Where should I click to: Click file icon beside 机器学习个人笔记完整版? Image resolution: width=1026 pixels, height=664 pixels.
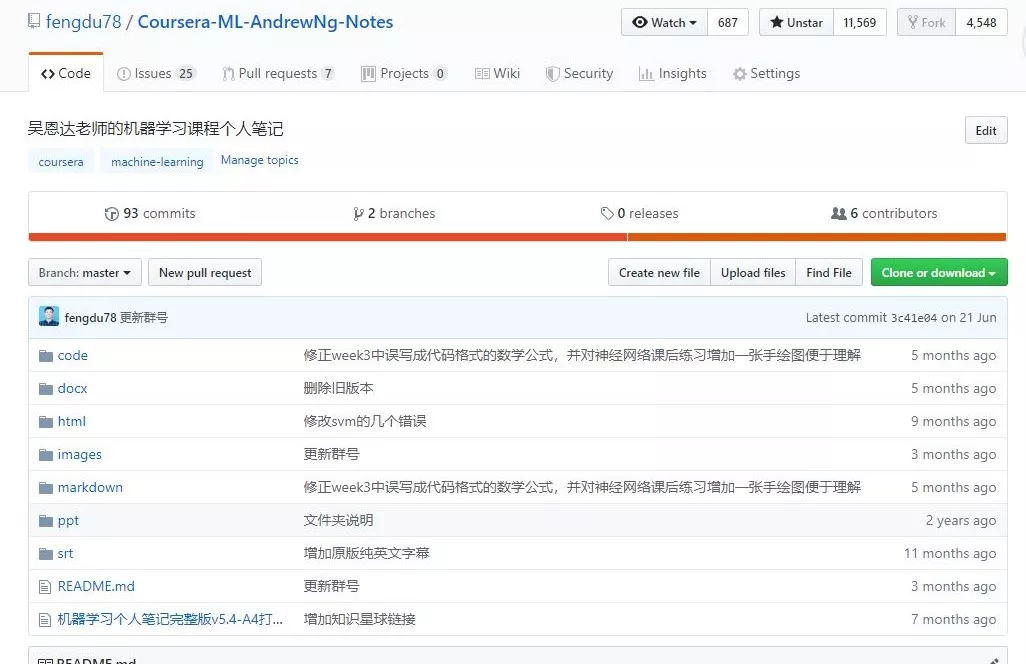(44, 620)
